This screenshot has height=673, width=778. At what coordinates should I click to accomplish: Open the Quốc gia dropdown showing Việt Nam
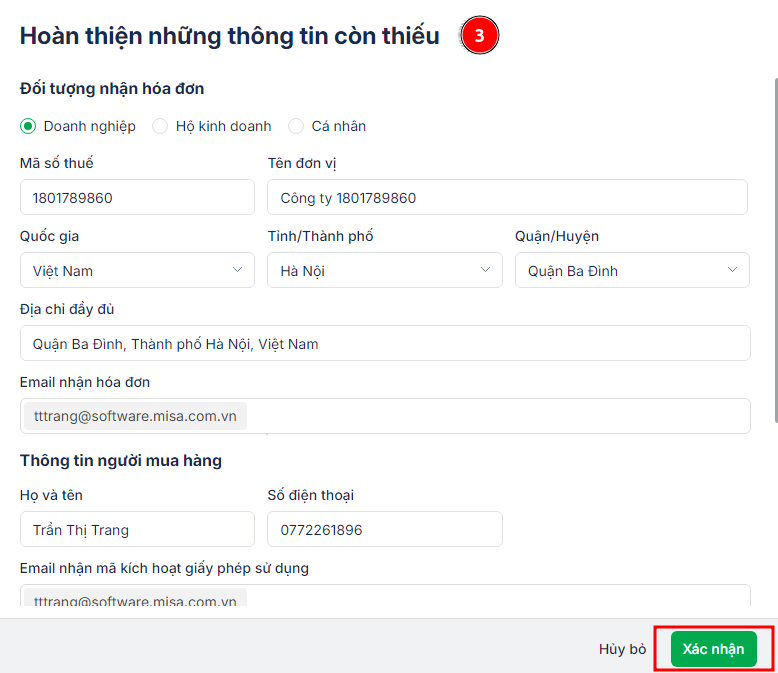pos(137,270)
